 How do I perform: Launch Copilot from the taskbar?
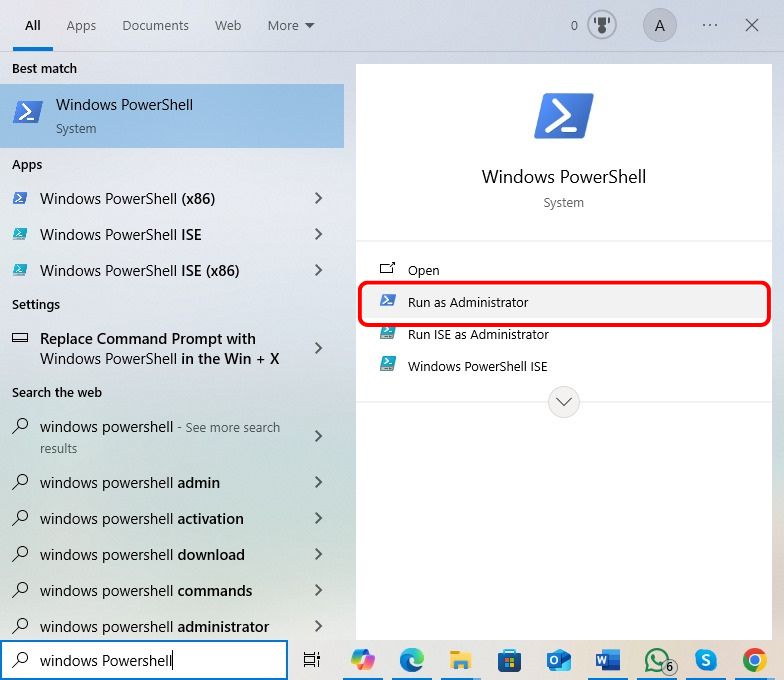pos(362,660)
